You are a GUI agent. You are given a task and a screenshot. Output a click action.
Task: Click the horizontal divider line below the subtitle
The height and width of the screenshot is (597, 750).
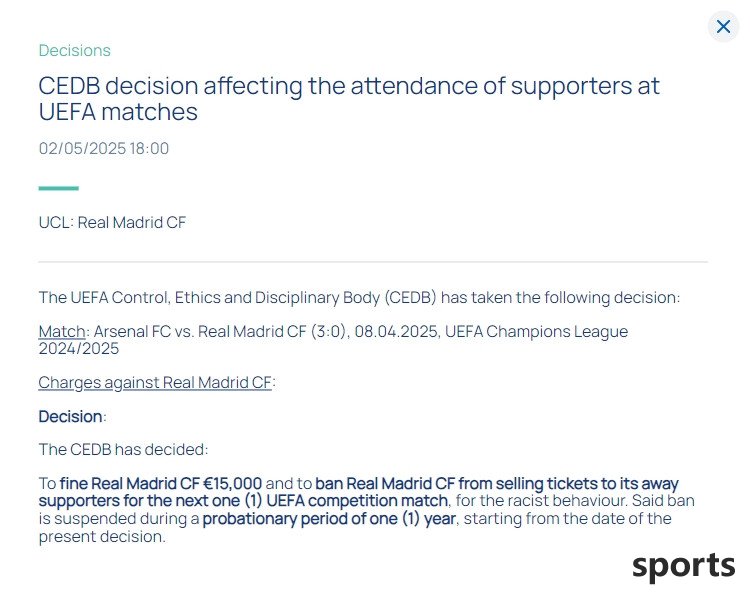click(x=373, y=262)
